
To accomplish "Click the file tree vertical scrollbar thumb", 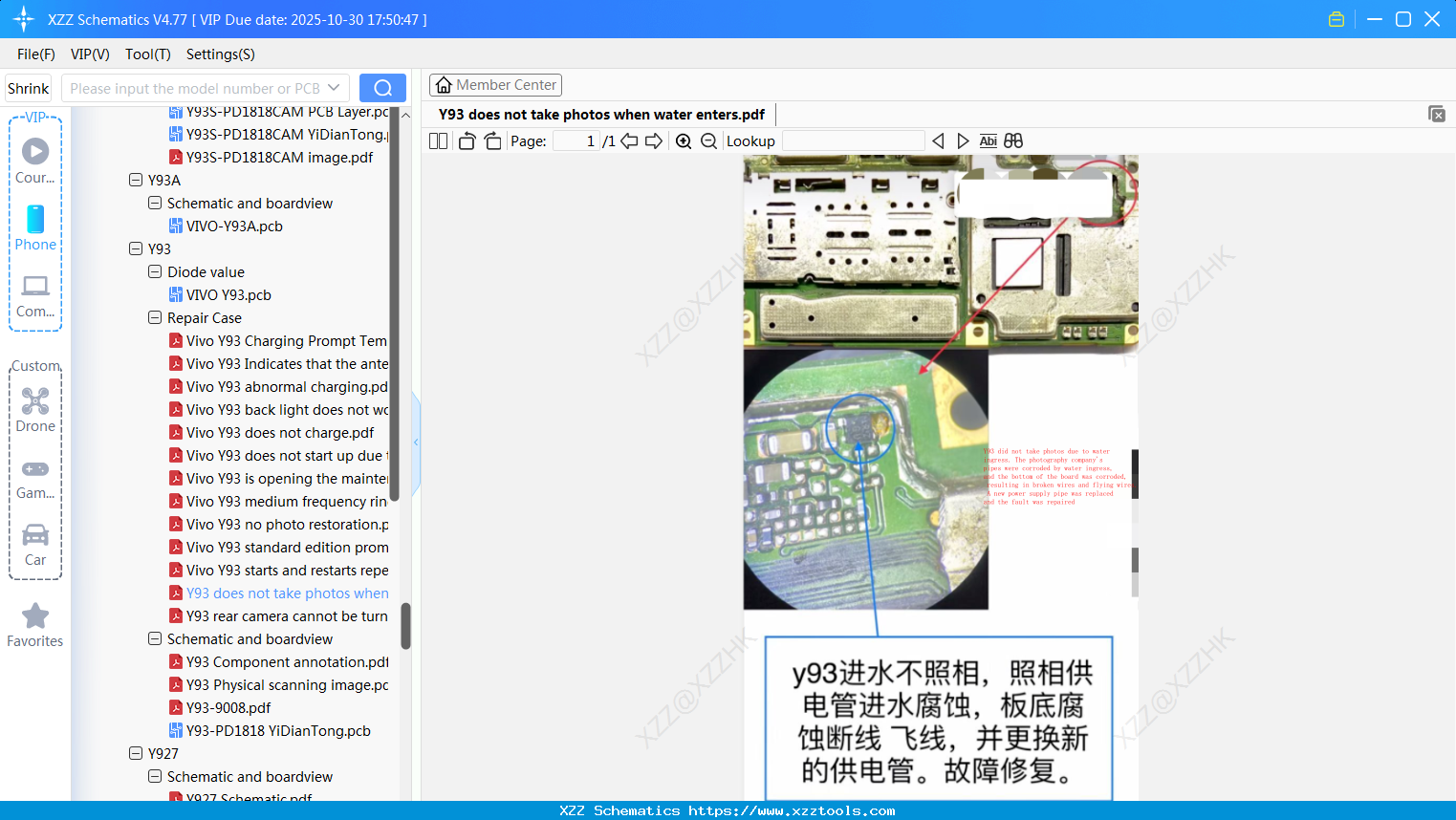I will [405, 626].
